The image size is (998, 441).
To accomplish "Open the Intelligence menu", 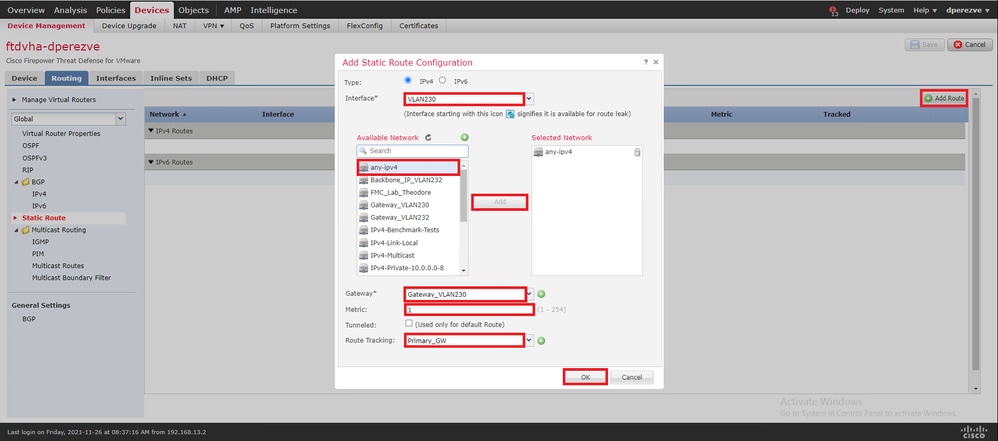I will pyautogui.click(x=274, y=10).
